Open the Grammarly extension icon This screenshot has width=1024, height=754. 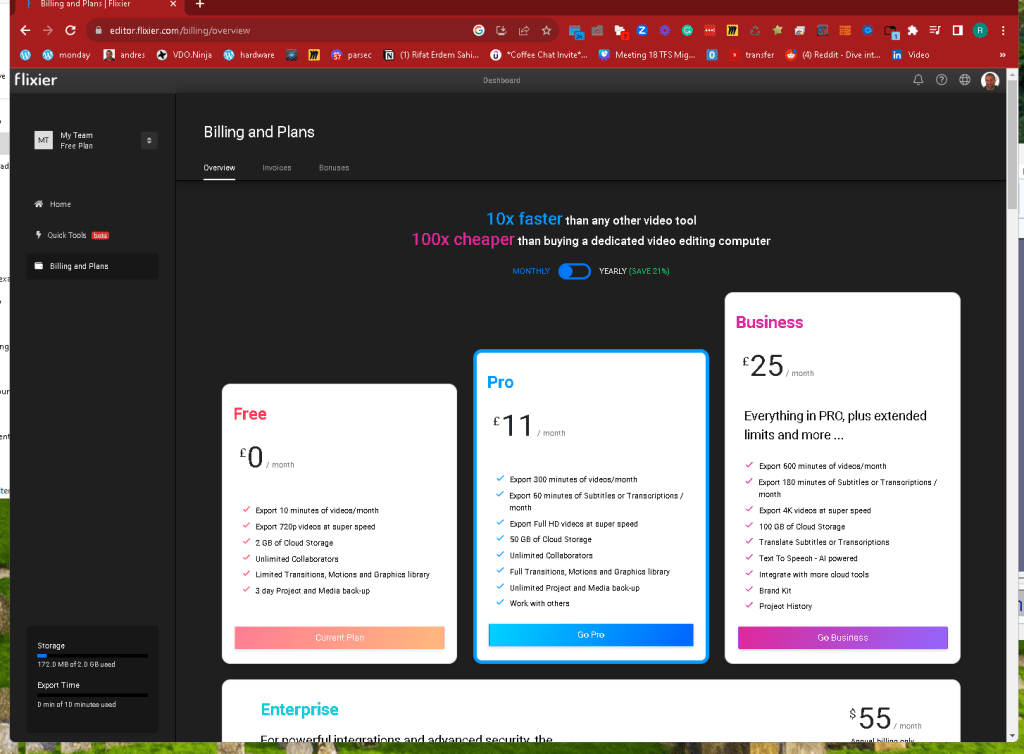687,30
